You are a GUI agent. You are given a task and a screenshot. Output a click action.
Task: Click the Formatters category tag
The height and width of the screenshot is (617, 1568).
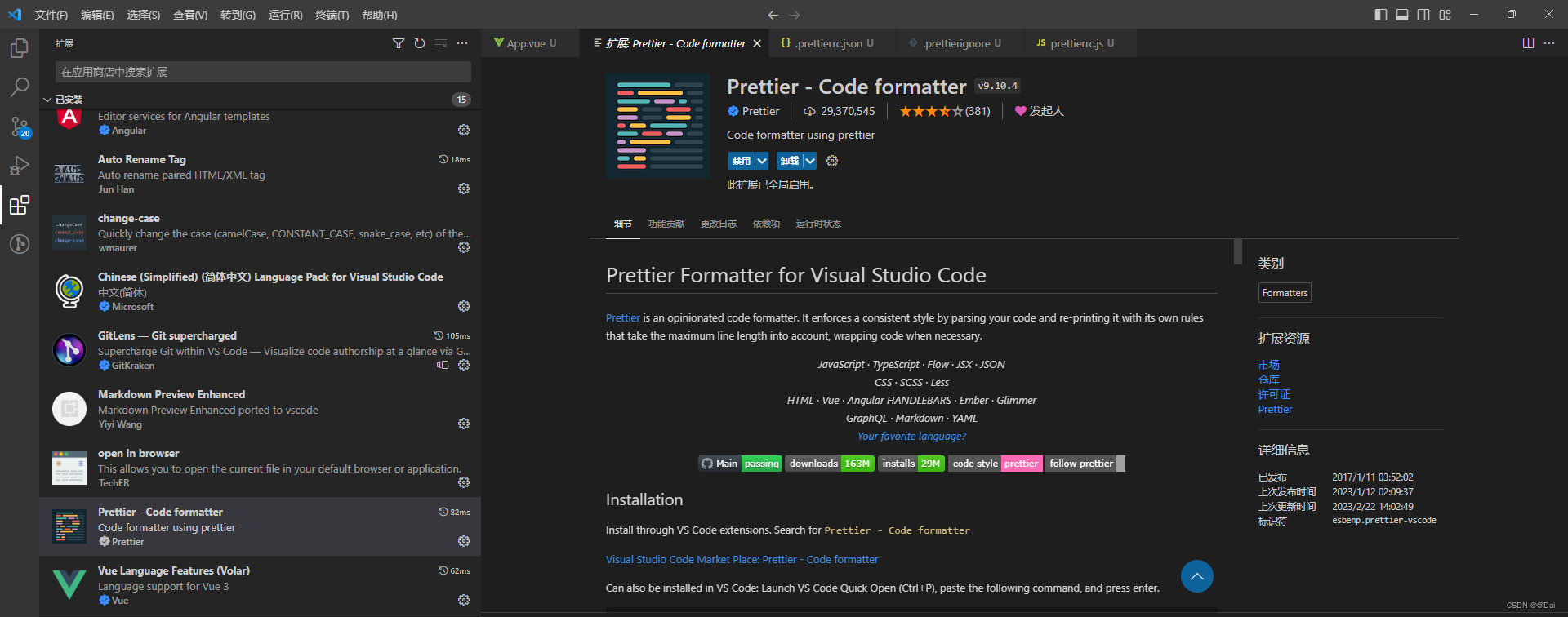pos(1285,293)
